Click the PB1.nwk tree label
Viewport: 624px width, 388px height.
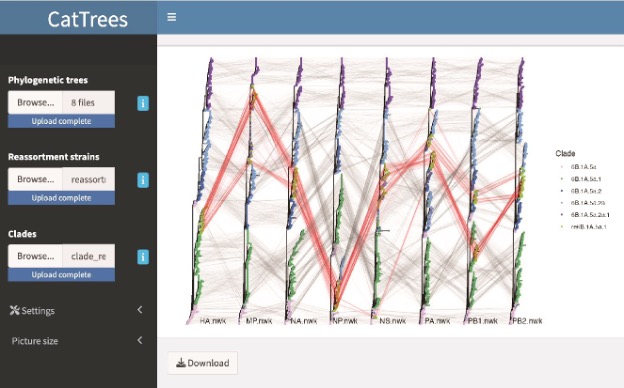coord(483,321)
